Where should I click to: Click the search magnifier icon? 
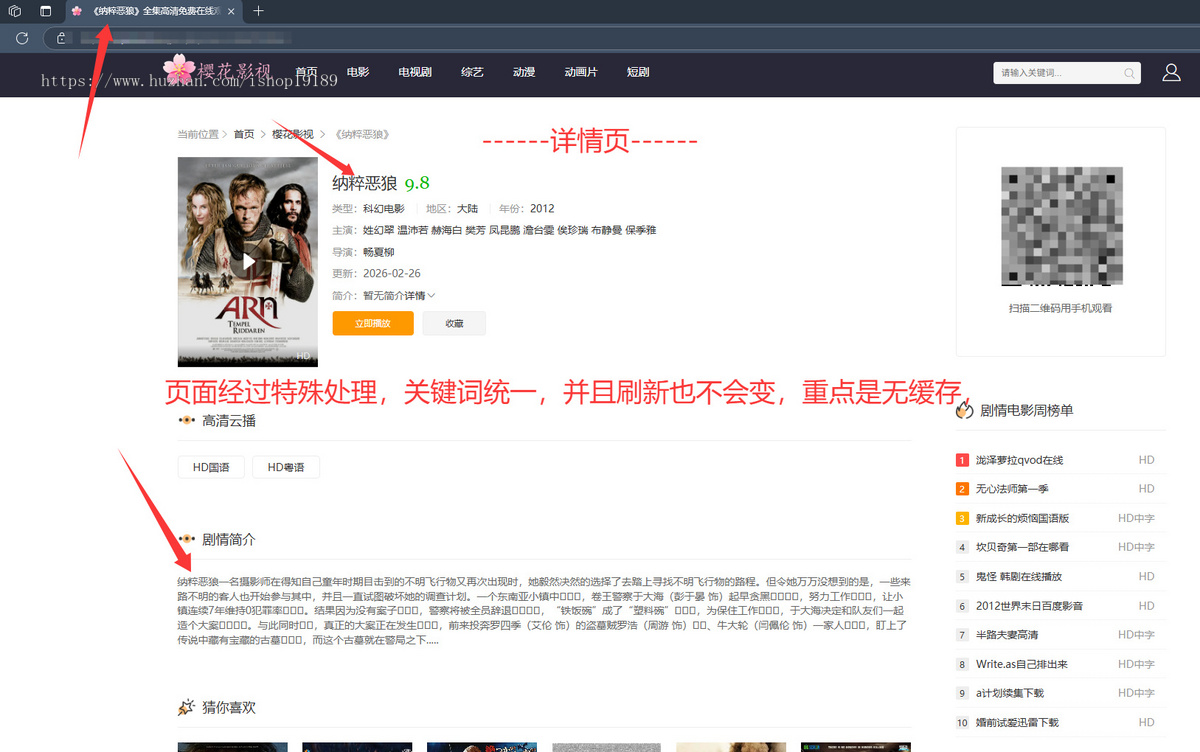1130,73
